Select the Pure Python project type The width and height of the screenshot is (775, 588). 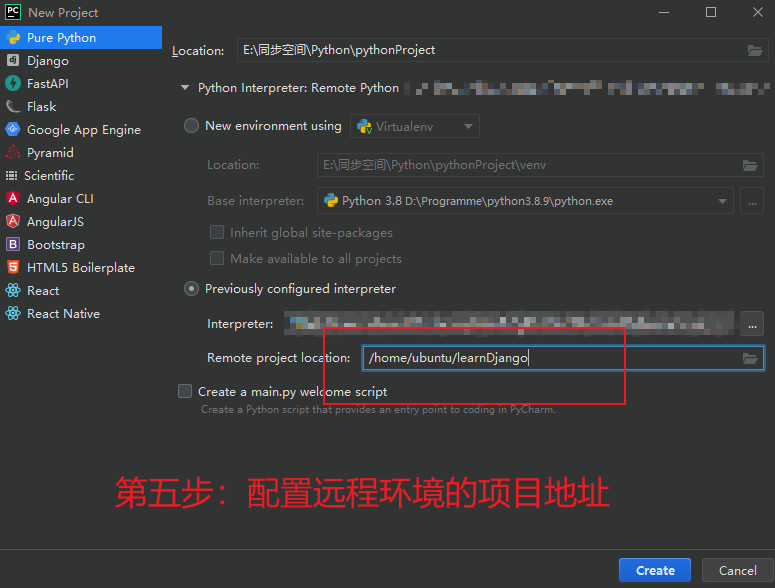81,38
